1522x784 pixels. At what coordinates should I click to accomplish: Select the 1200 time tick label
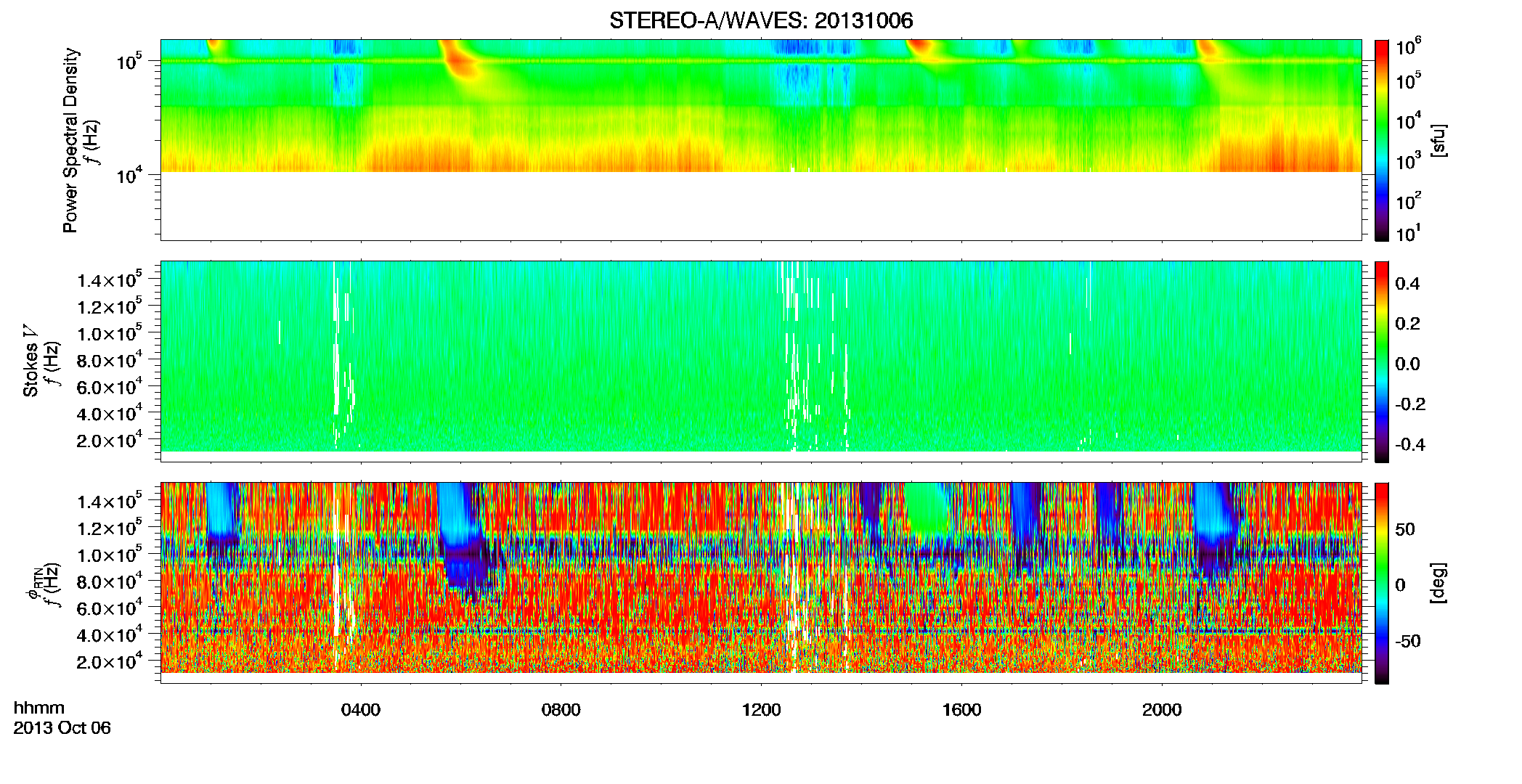pyautogui.click(x=761, y=710)
